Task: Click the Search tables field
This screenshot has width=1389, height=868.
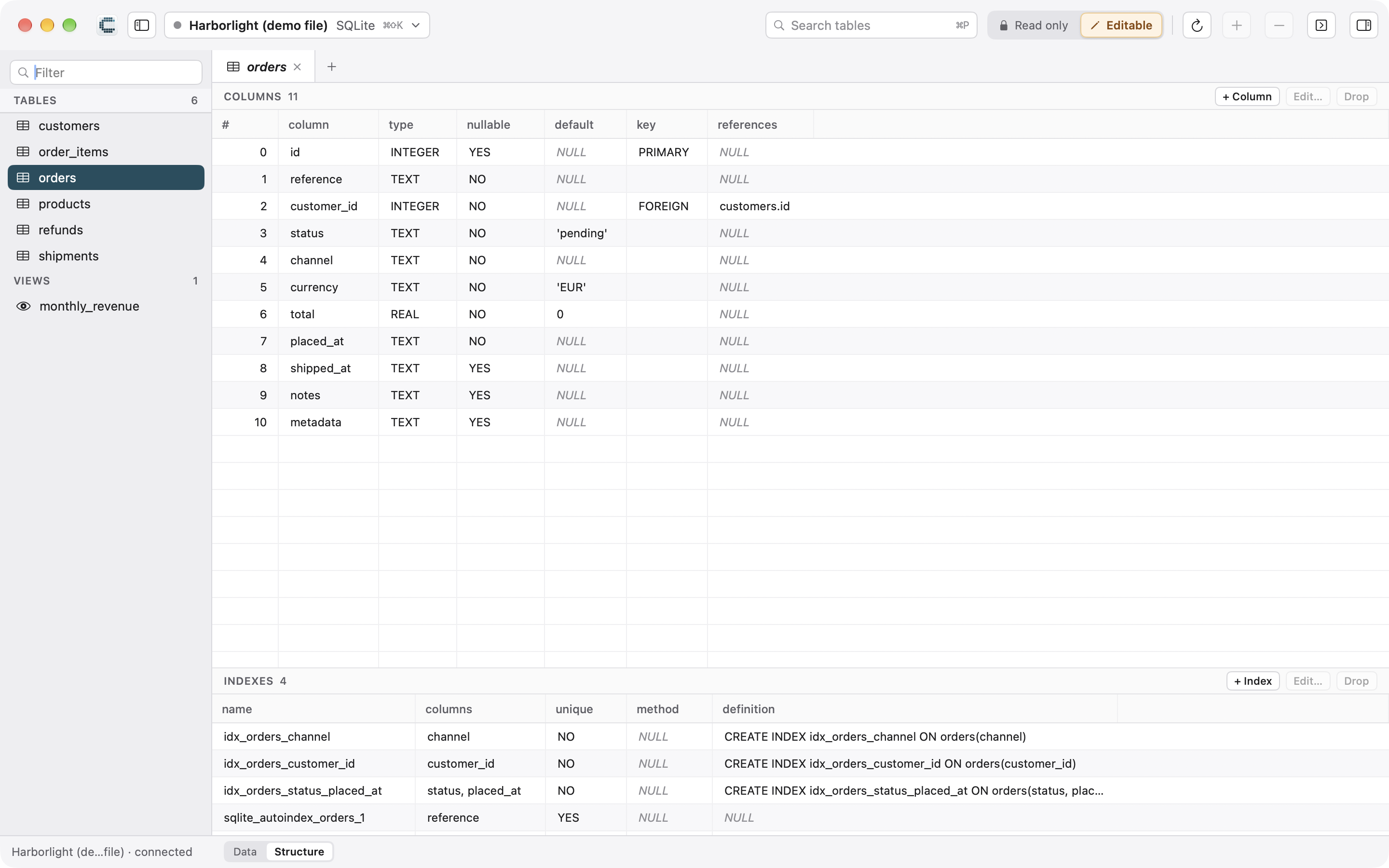Action: [871, 25]
